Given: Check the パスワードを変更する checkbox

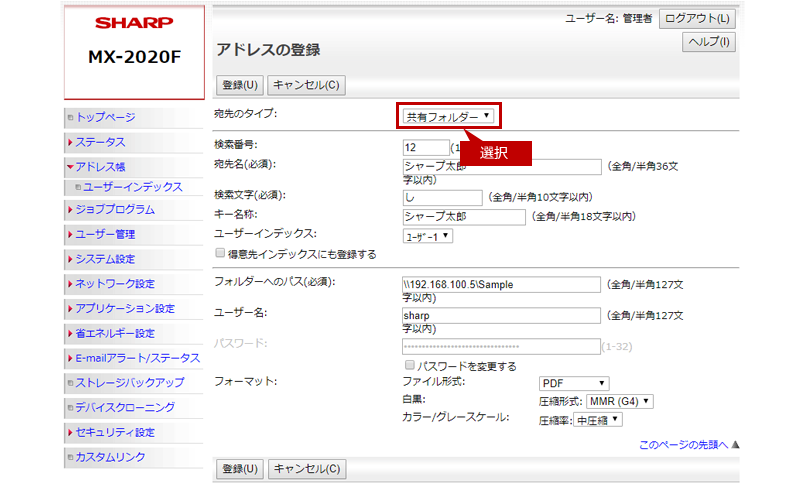Looking at the screenshot, I should pos(408,366).
